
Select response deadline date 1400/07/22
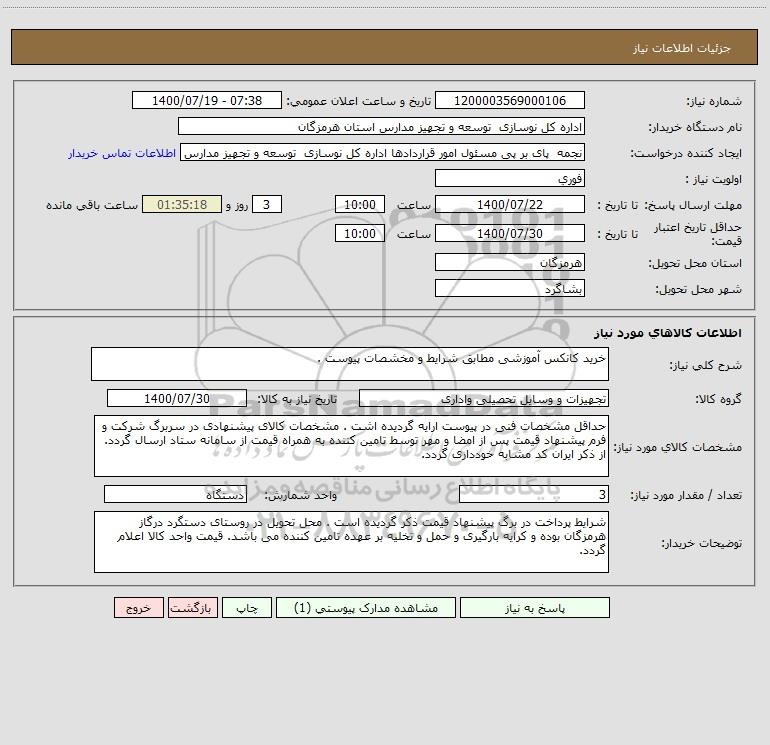[510, 205]
